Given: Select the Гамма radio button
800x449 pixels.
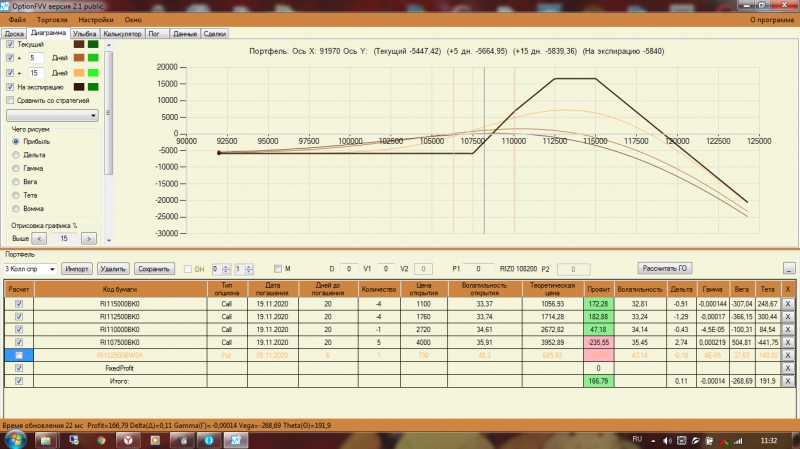Looking at the screenshot, I should pyautogui.click(x=16, y=168).
